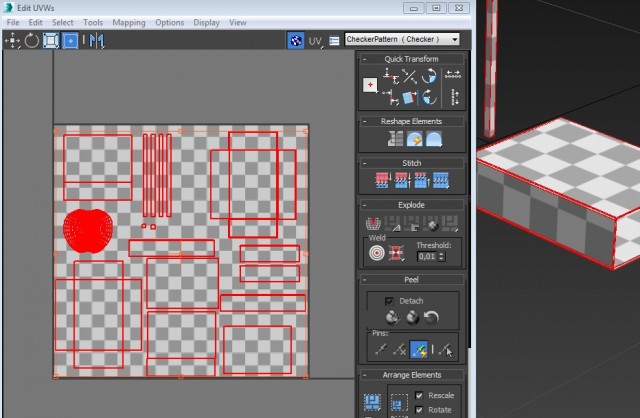Screen dimensions: 640x418
Task: Click Stitch to target icon
Action: (382, 180)
